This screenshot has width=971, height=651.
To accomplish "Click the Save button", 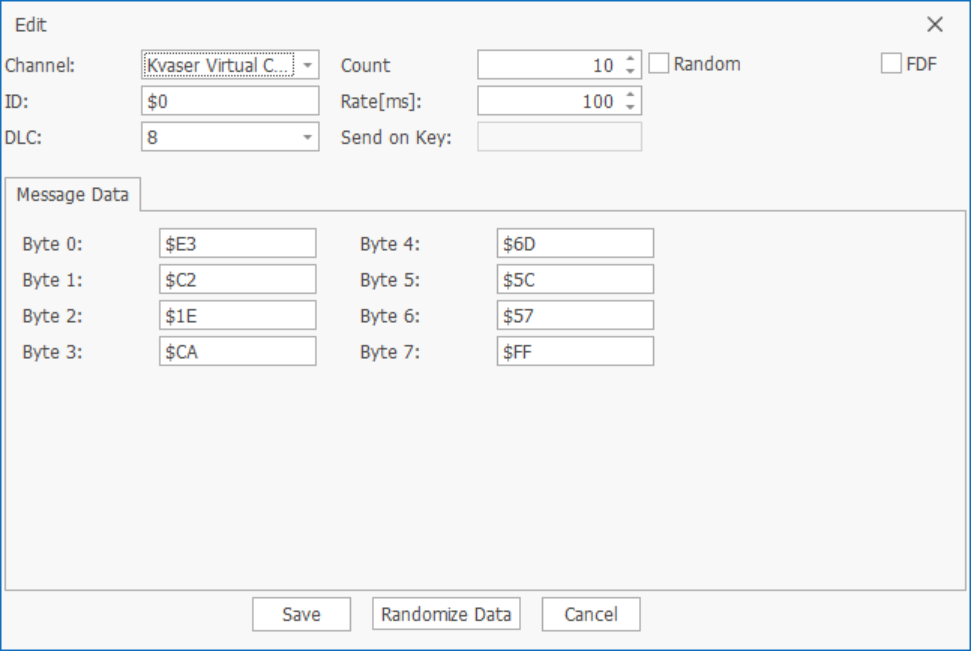I will [301, 614].
